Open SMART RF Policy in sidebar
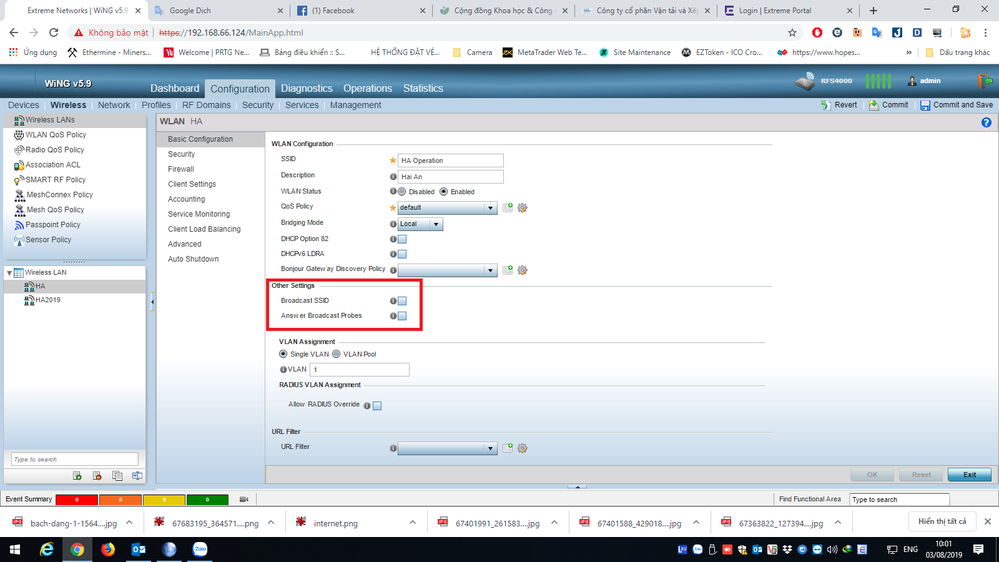999x562 pixels. [50, 180]
